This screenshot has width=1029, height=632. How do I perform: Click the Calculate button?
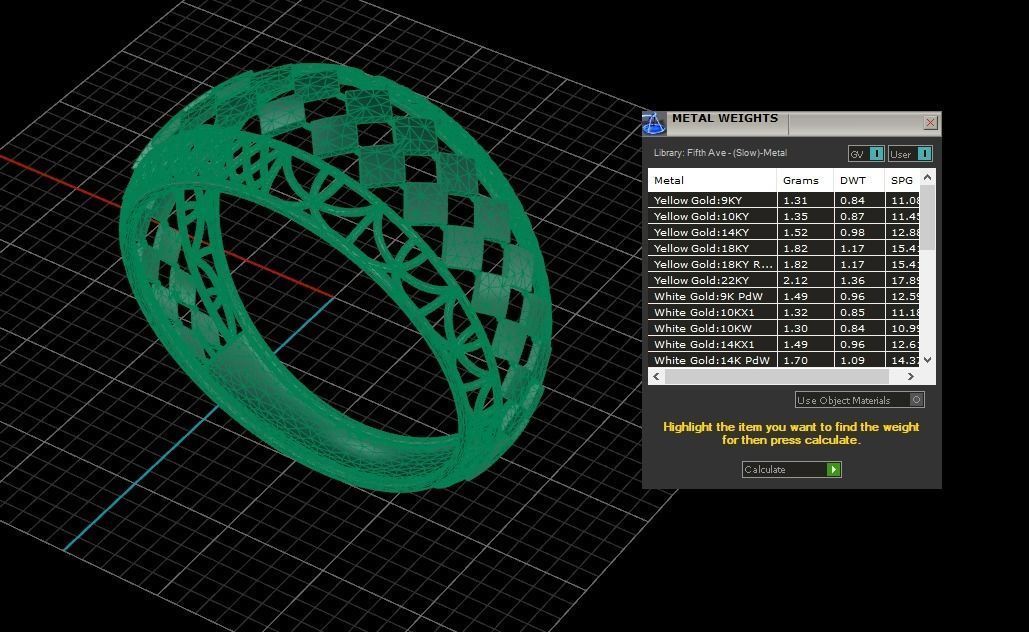coord(791,469)
